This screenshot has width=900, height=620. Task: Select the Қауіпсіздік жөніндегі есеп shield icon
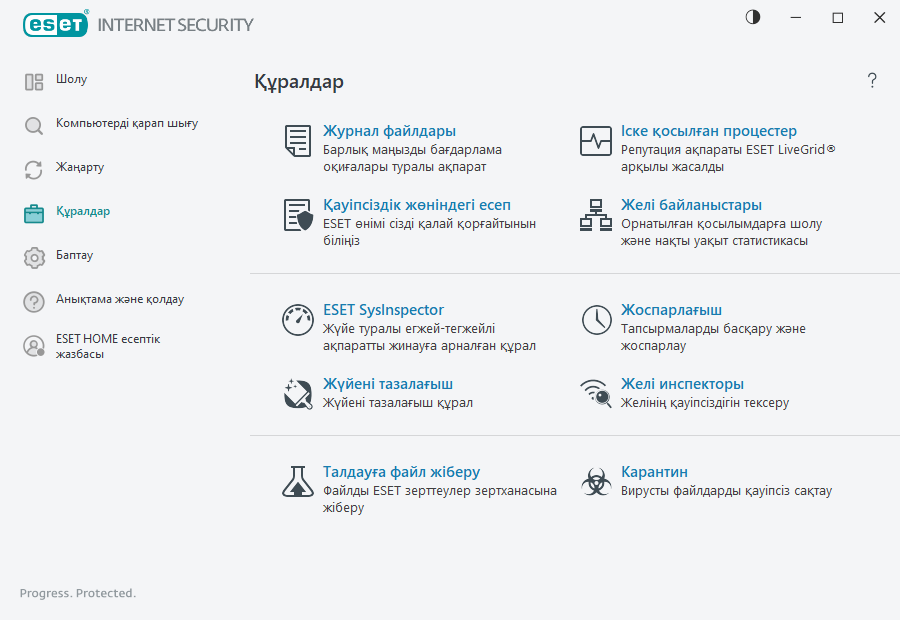click(x=297, y=215)
